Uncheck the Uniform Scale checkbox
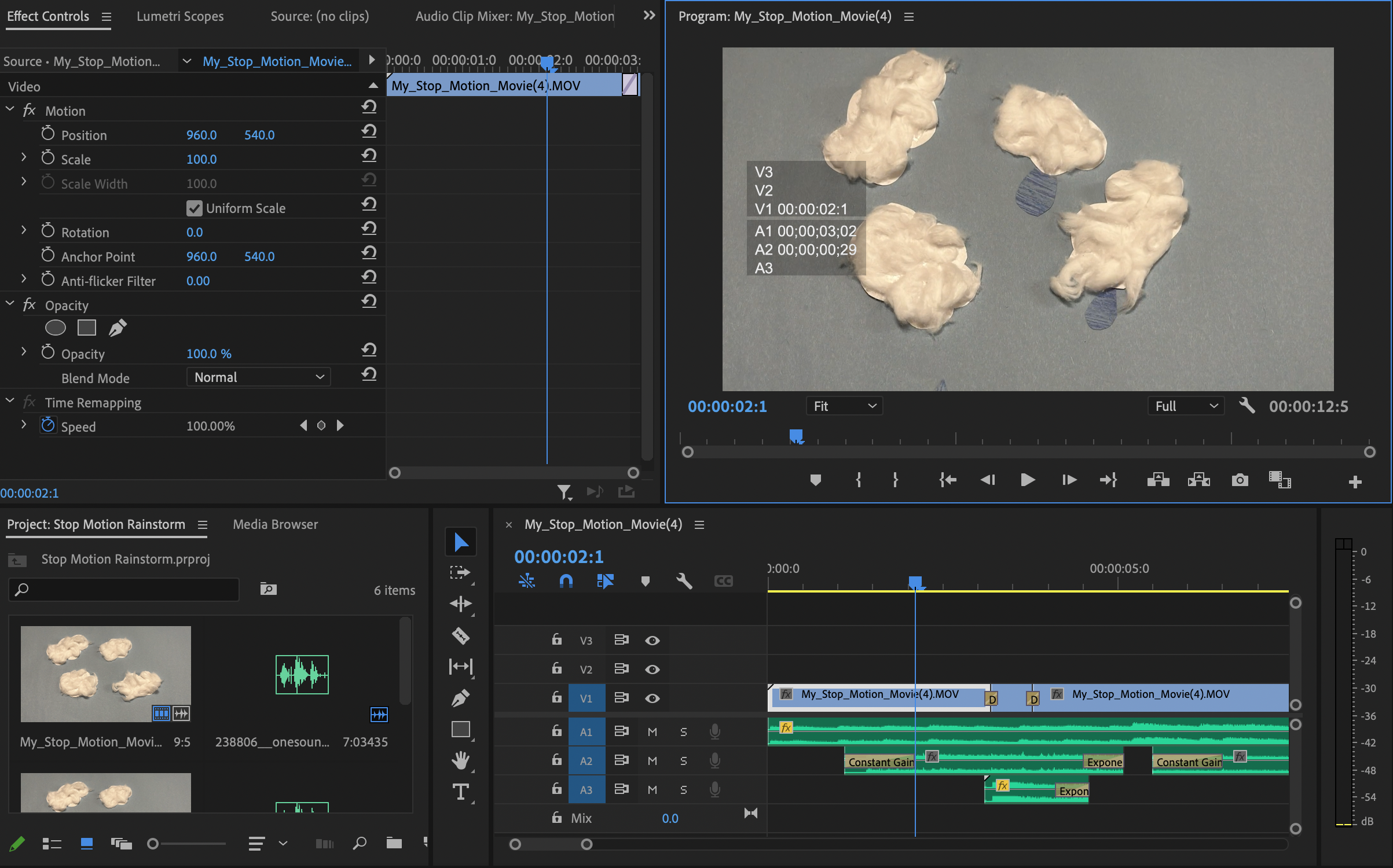This screenshot has width=1393, height=868. coord(195,208)
